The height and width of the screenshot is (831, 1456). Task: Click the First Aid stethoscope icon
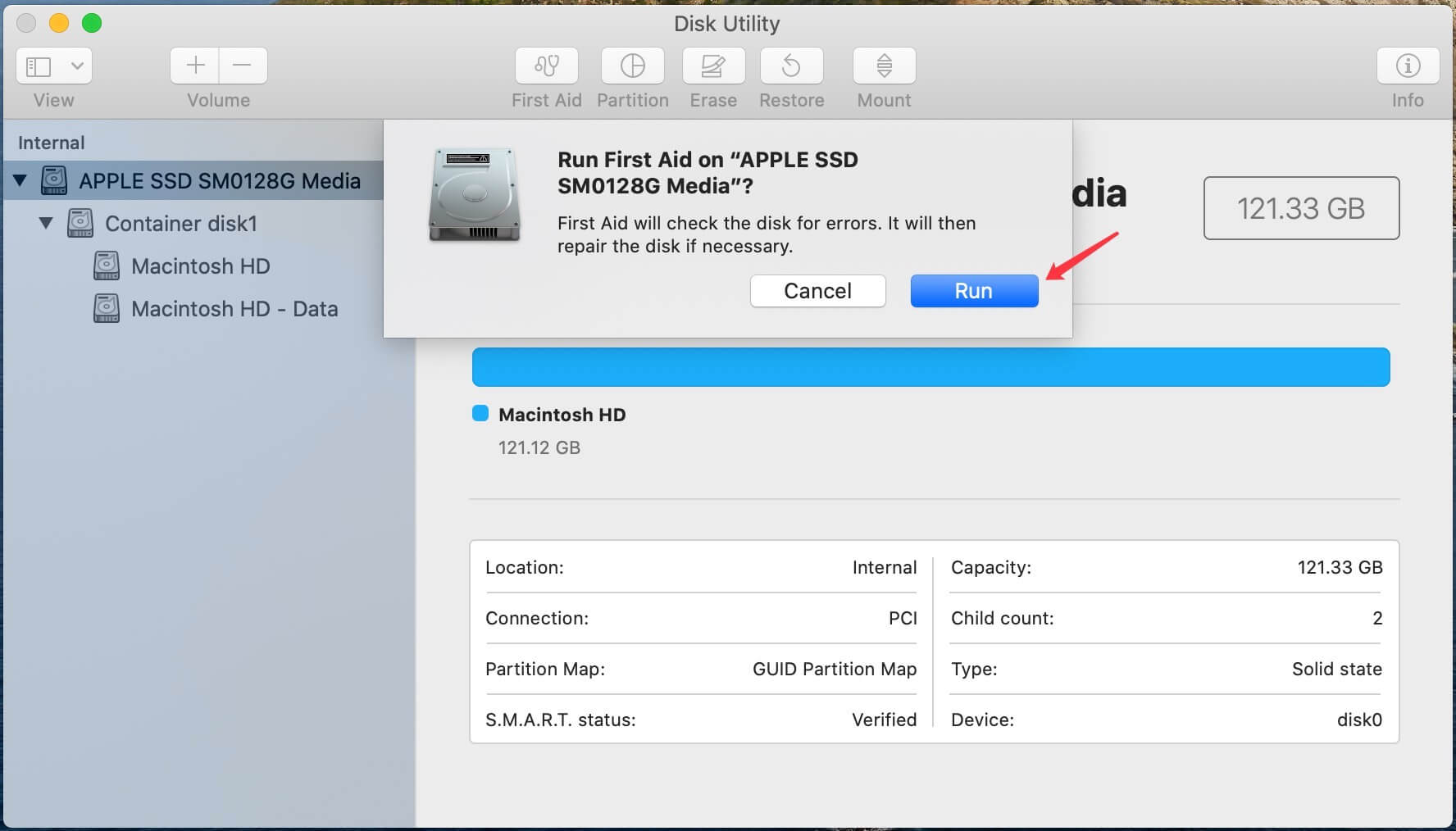[546, 66]
